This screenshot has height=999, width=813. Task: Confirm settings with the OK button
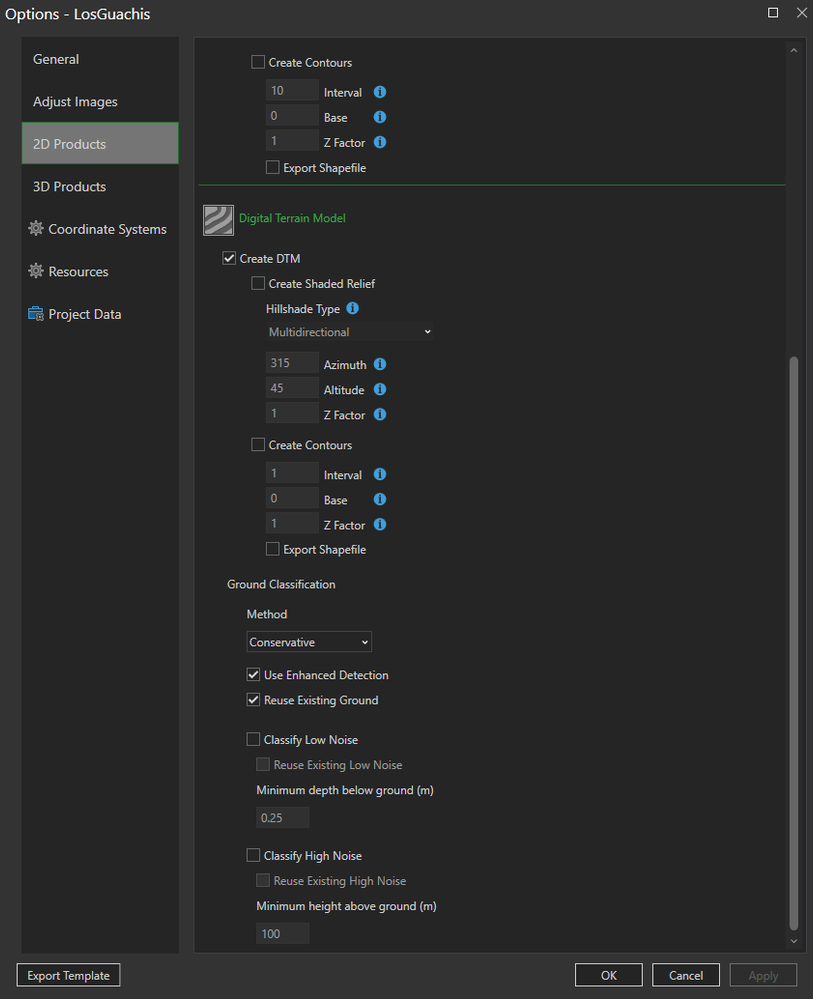609,975
